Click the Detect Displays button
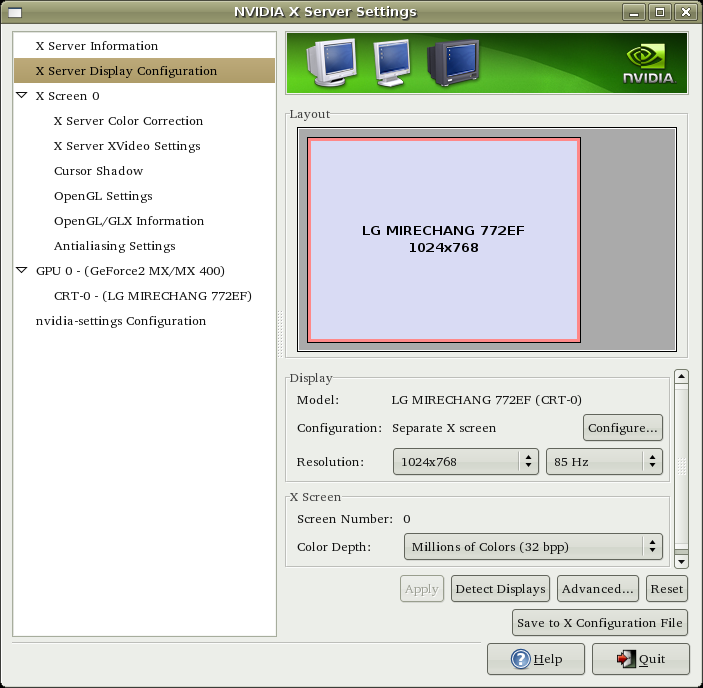This screenshot has height=688, width=703. 500,589
